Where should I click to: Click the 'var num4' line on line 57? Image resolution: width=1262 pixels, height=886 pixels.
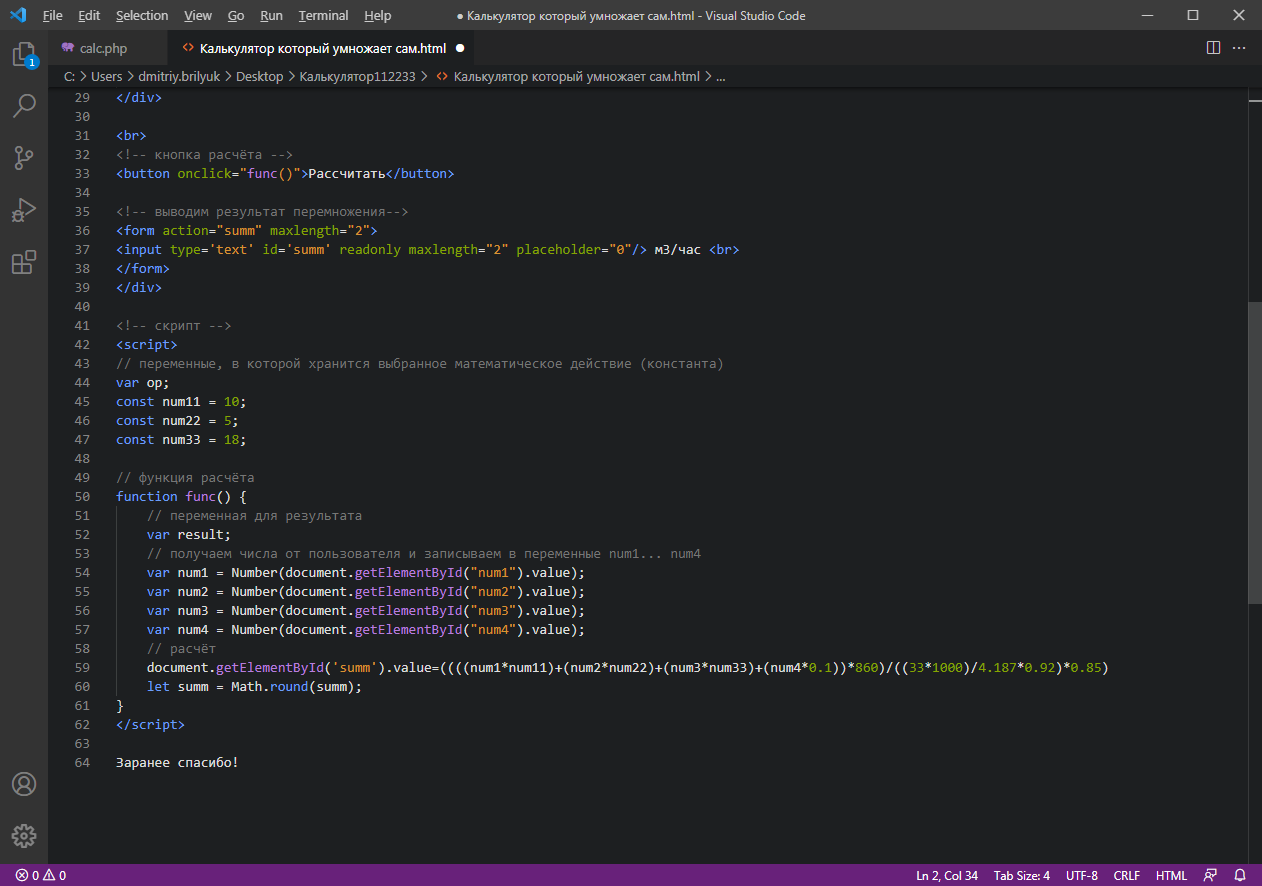[365, 629]
